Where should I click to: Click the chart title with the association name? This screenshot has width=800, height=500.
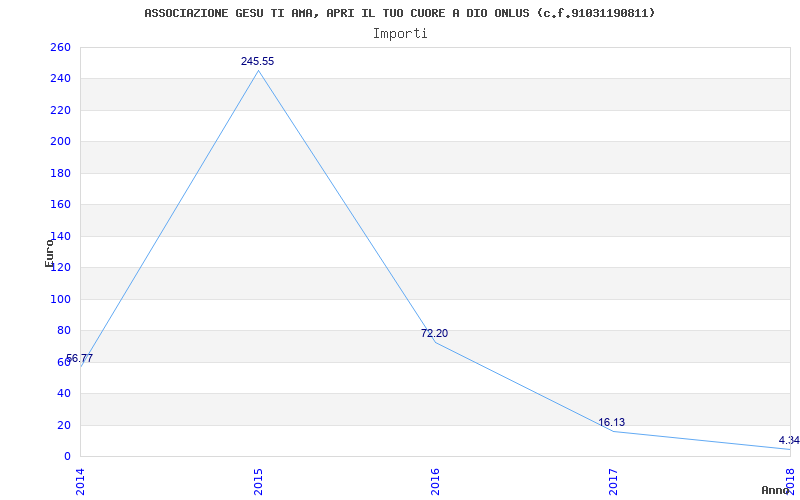pyautogui.click(x=399, y=13)
